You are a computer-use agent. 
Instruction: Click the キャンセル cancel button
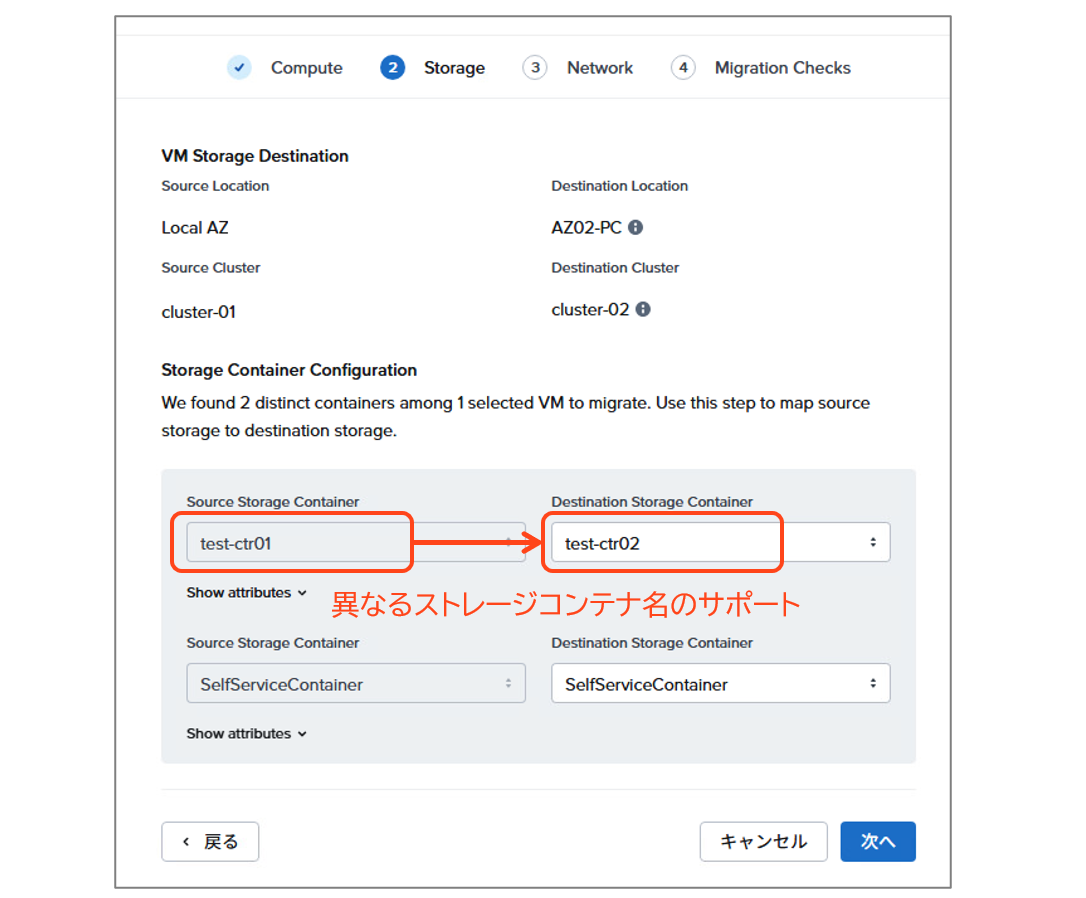(x=763, y=842)
